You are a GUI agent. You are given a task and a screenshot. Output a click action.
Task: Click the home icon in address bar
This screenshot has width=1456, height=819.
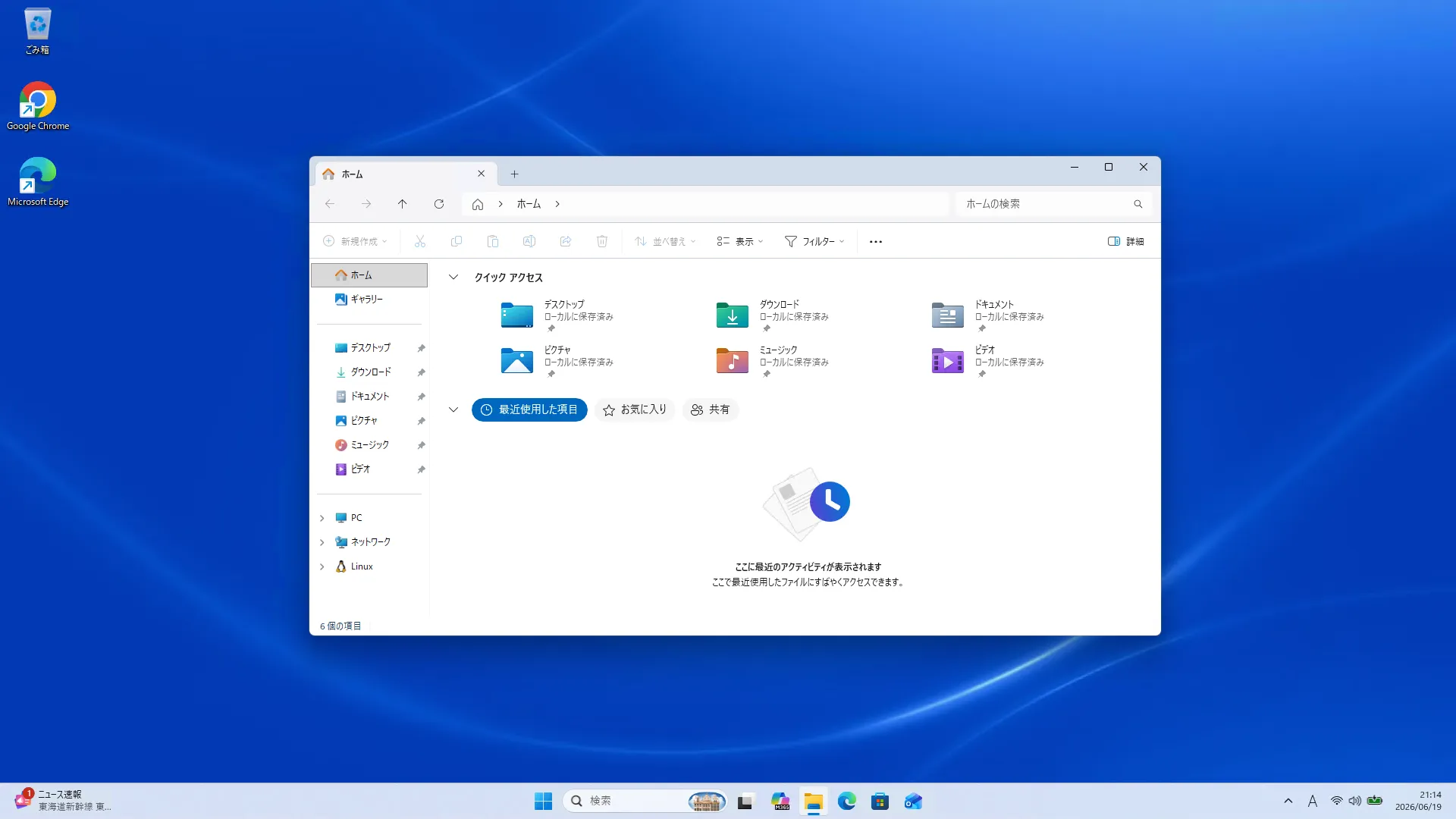477,204
